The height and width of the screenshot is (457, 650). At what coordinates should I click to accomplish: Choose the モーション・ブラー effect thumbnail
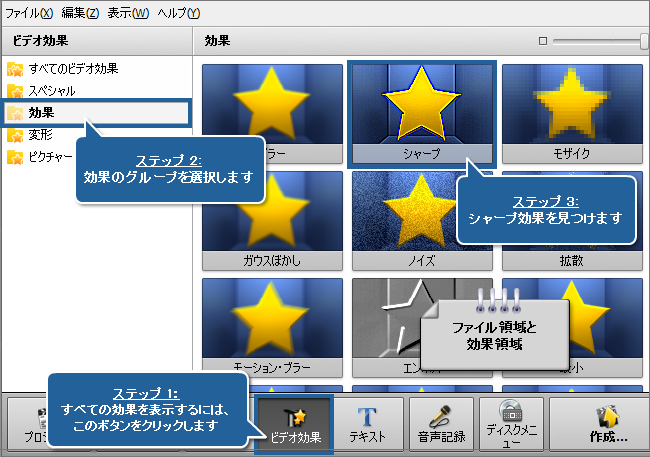click(272, 328)
